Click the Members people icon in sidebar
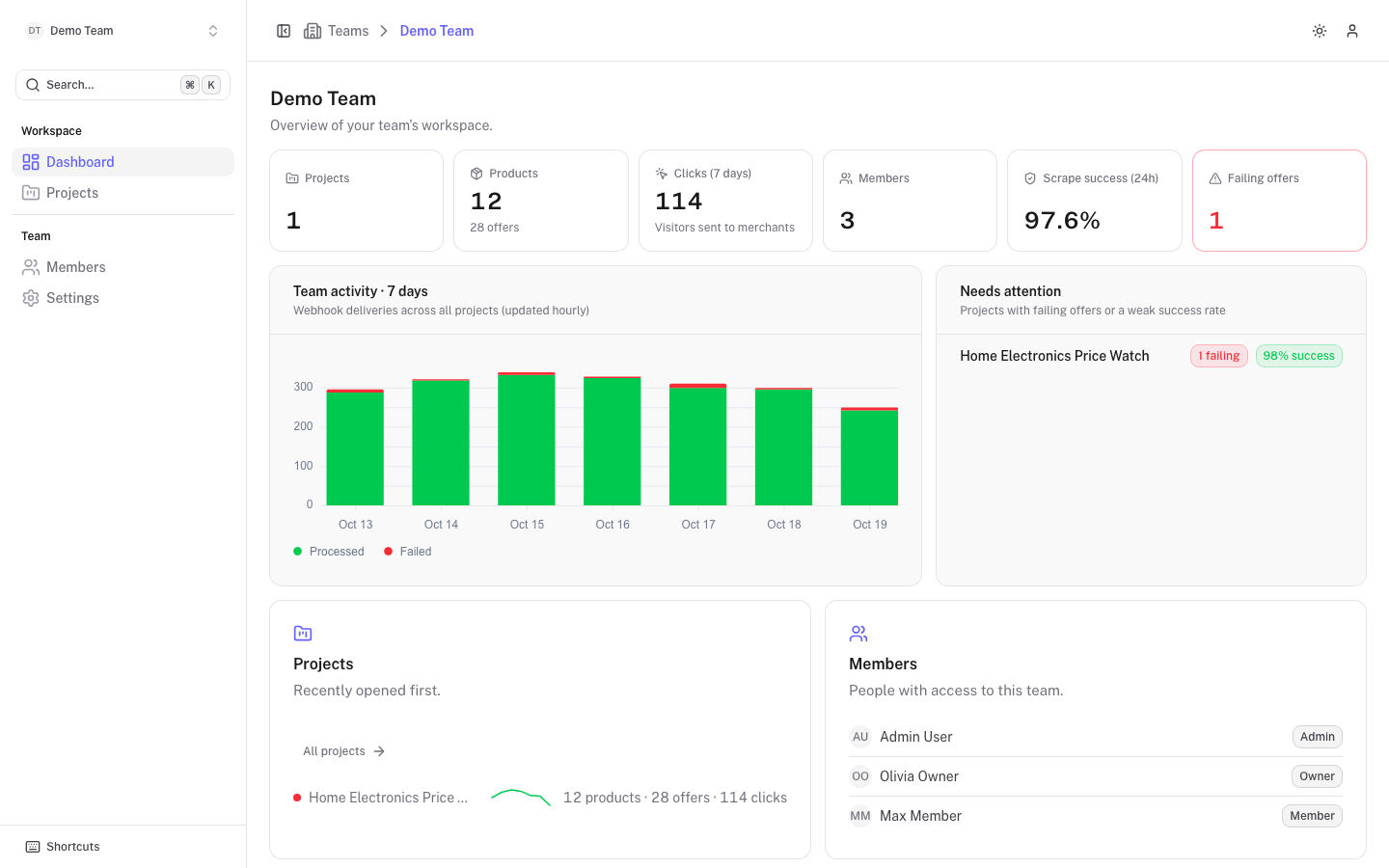The width and height of the screenshot is (1389, 868). tap(31, 267)
